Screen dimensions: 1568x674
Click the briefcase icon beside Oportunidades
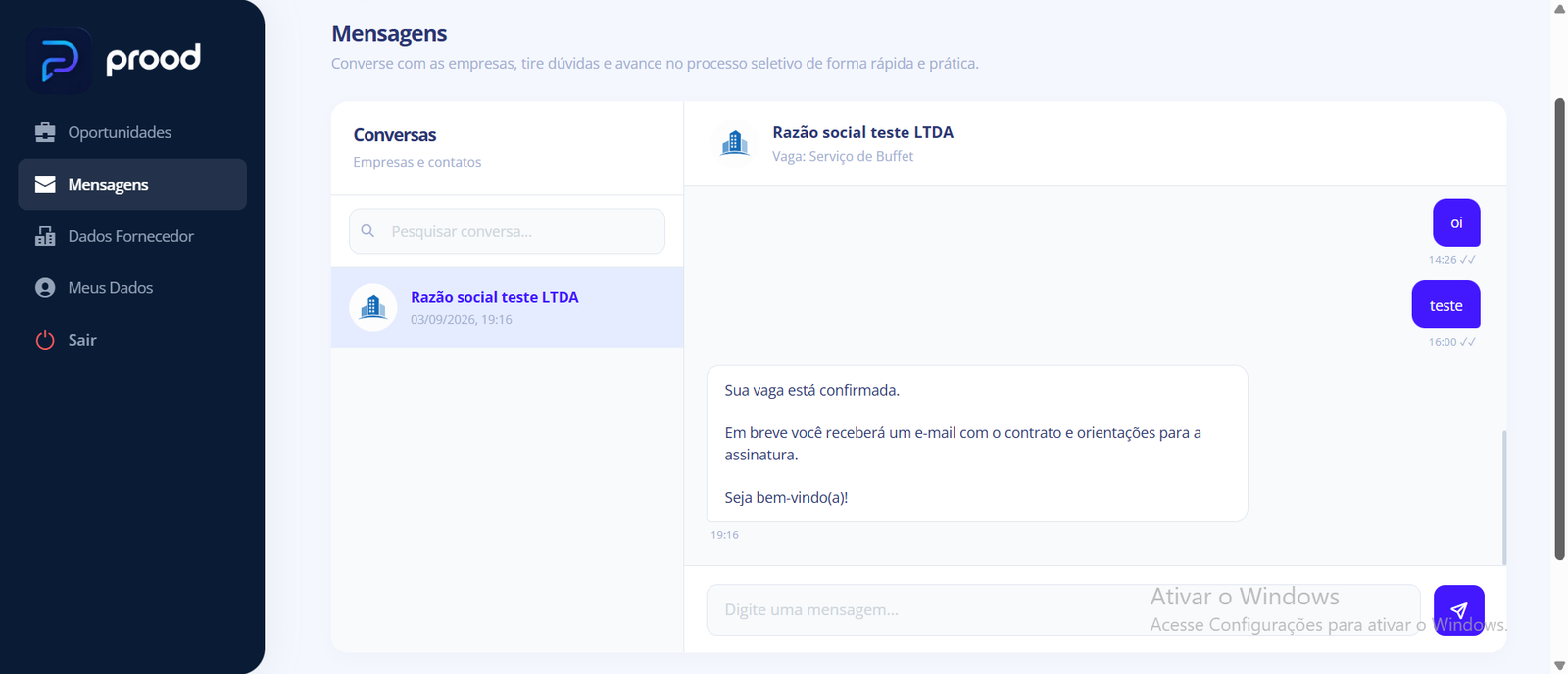45,132
